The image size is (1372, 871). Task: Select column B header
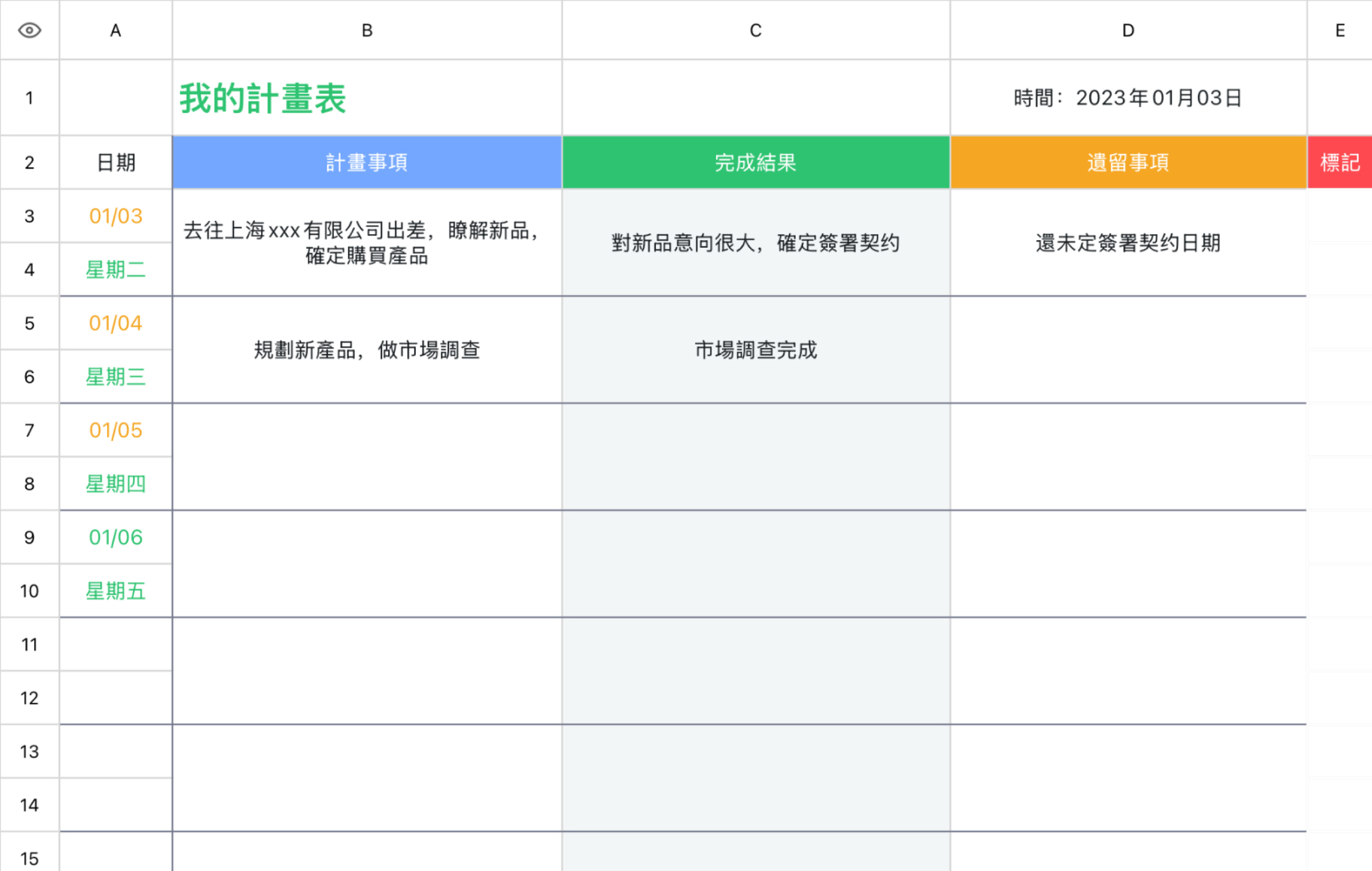(x=367, y=29)
